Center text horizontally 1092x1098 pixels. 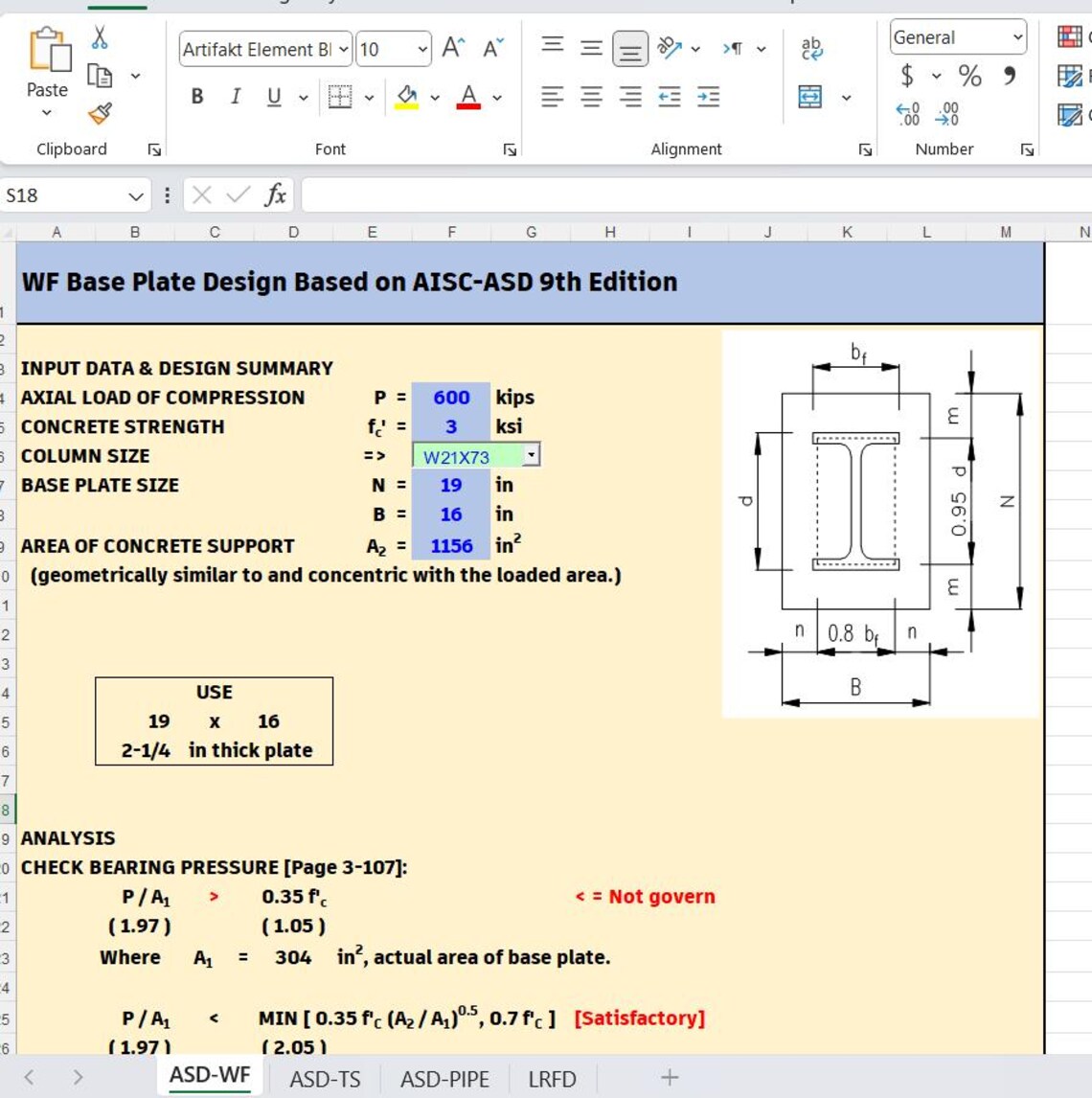pyautogui.click(x=592, y=97)
